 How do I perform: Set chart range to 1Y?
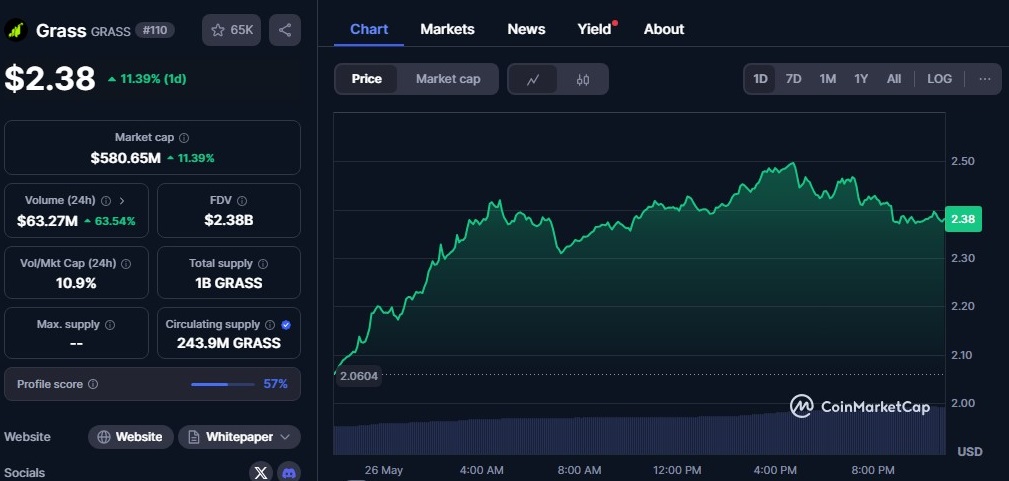(x=861, y=79)
